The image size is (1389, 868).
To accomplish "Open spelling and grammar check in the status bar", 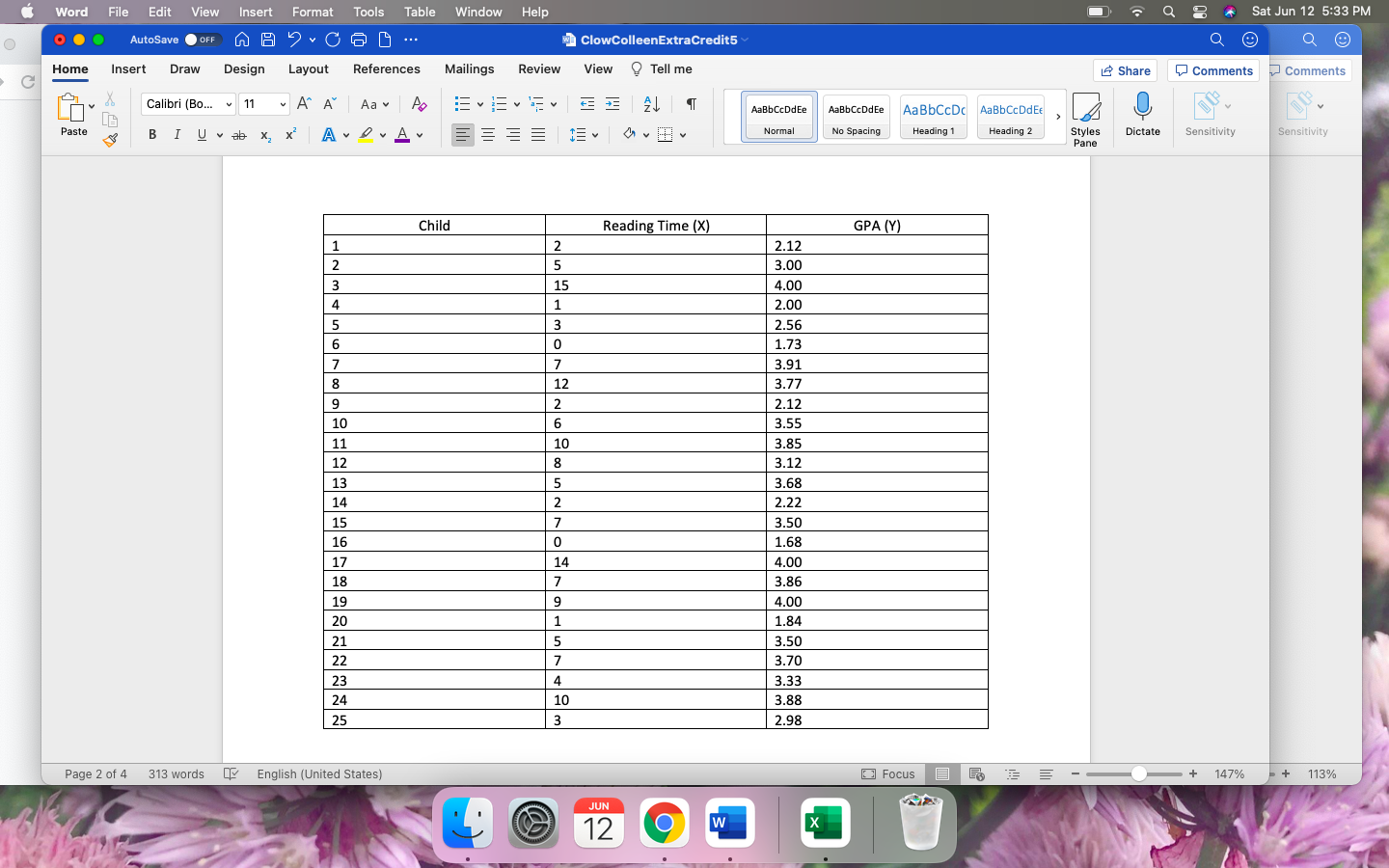I will pyautogui.click(x=231, y=773).
